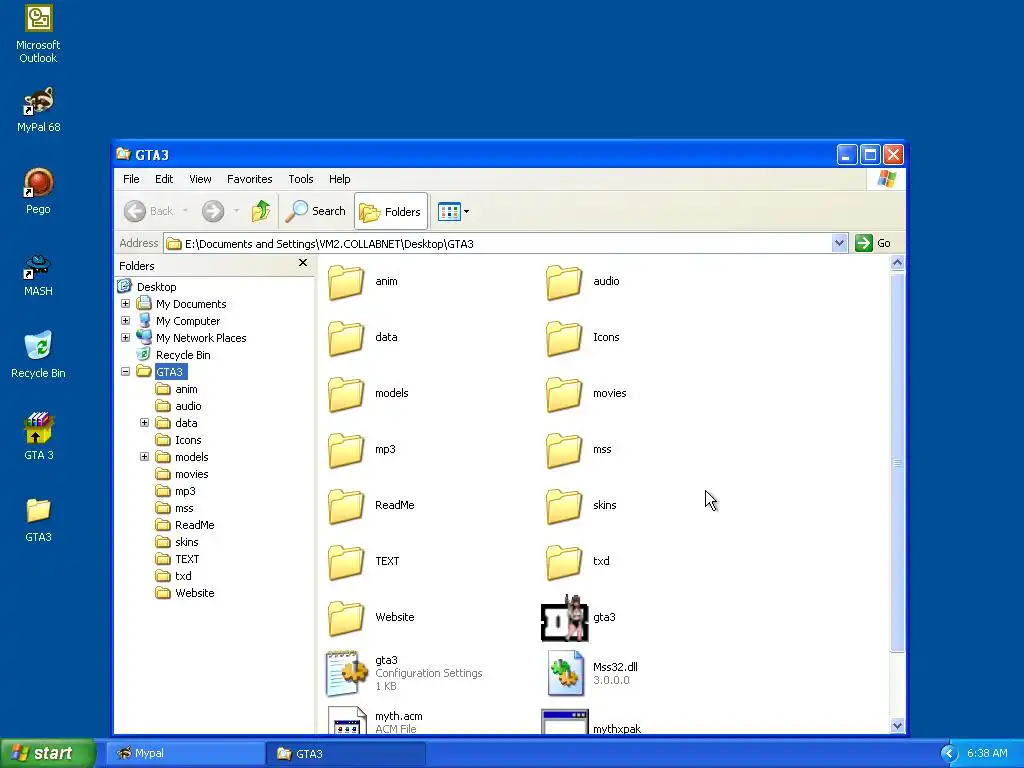Select the mss folder in file list
The height and width of the screenshot is (768, 1024).
(x=579, y=449)
